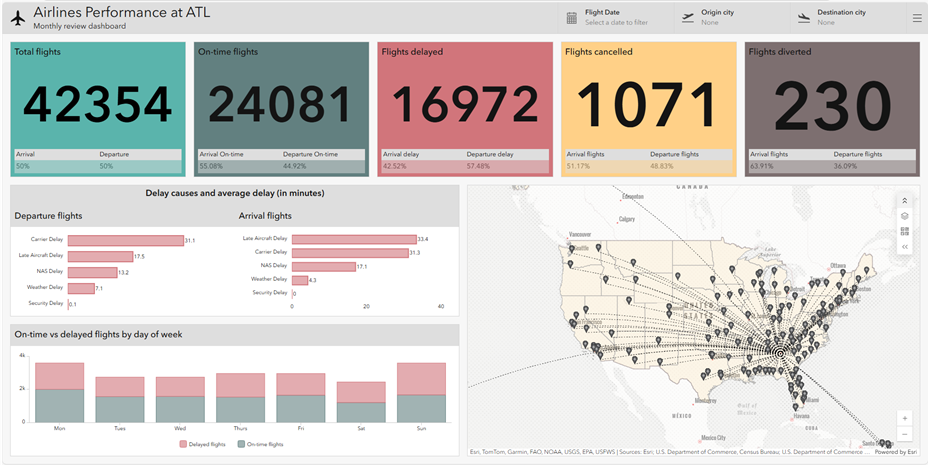This screenshot has width=928, height=465.
Task: Collapse map toolbar sideways with double left chevron
Action: [x=904, y=247]
